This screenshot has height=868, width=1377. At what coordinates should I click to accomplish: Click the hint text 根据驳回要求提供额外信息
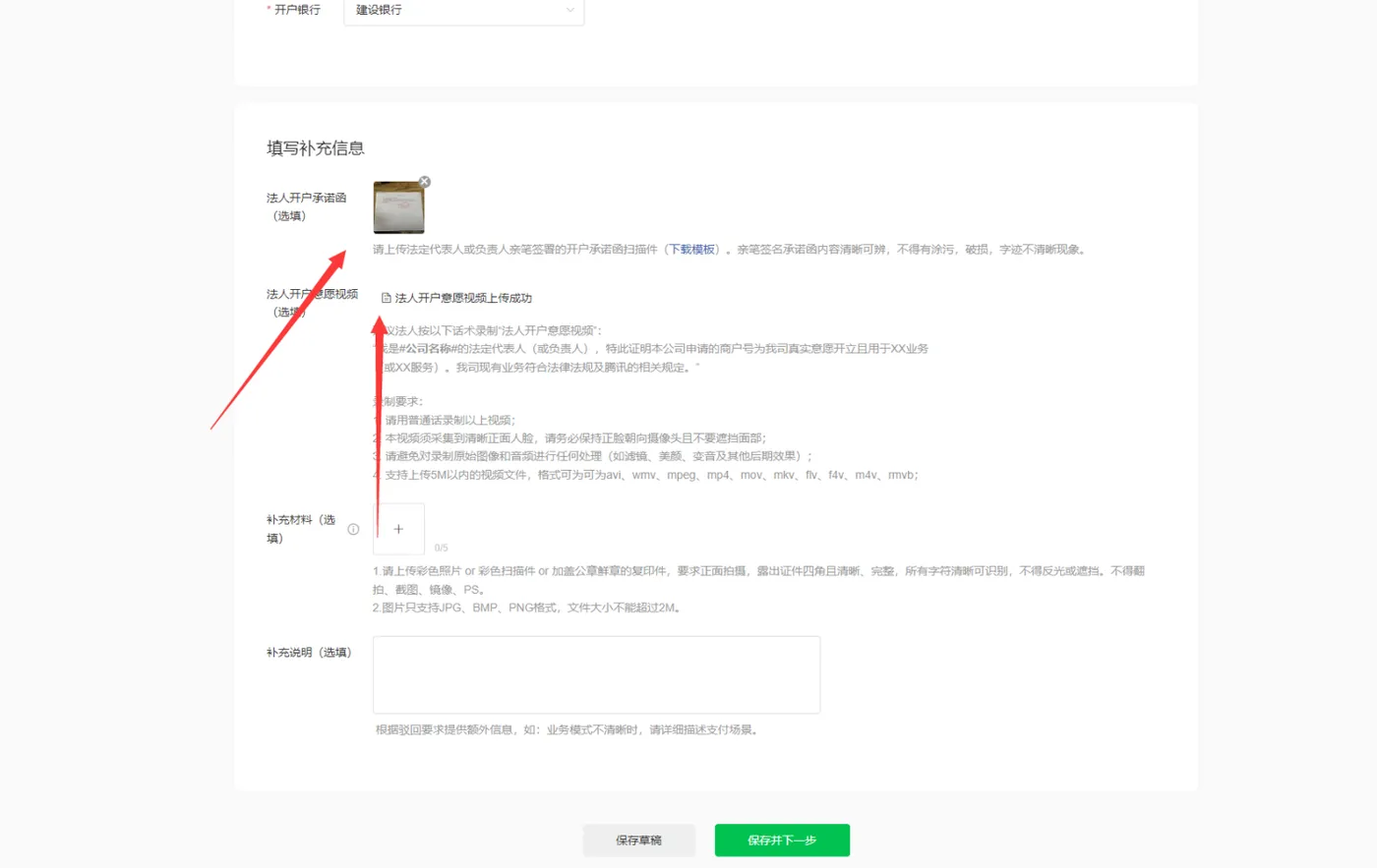(x=567, y=730)
